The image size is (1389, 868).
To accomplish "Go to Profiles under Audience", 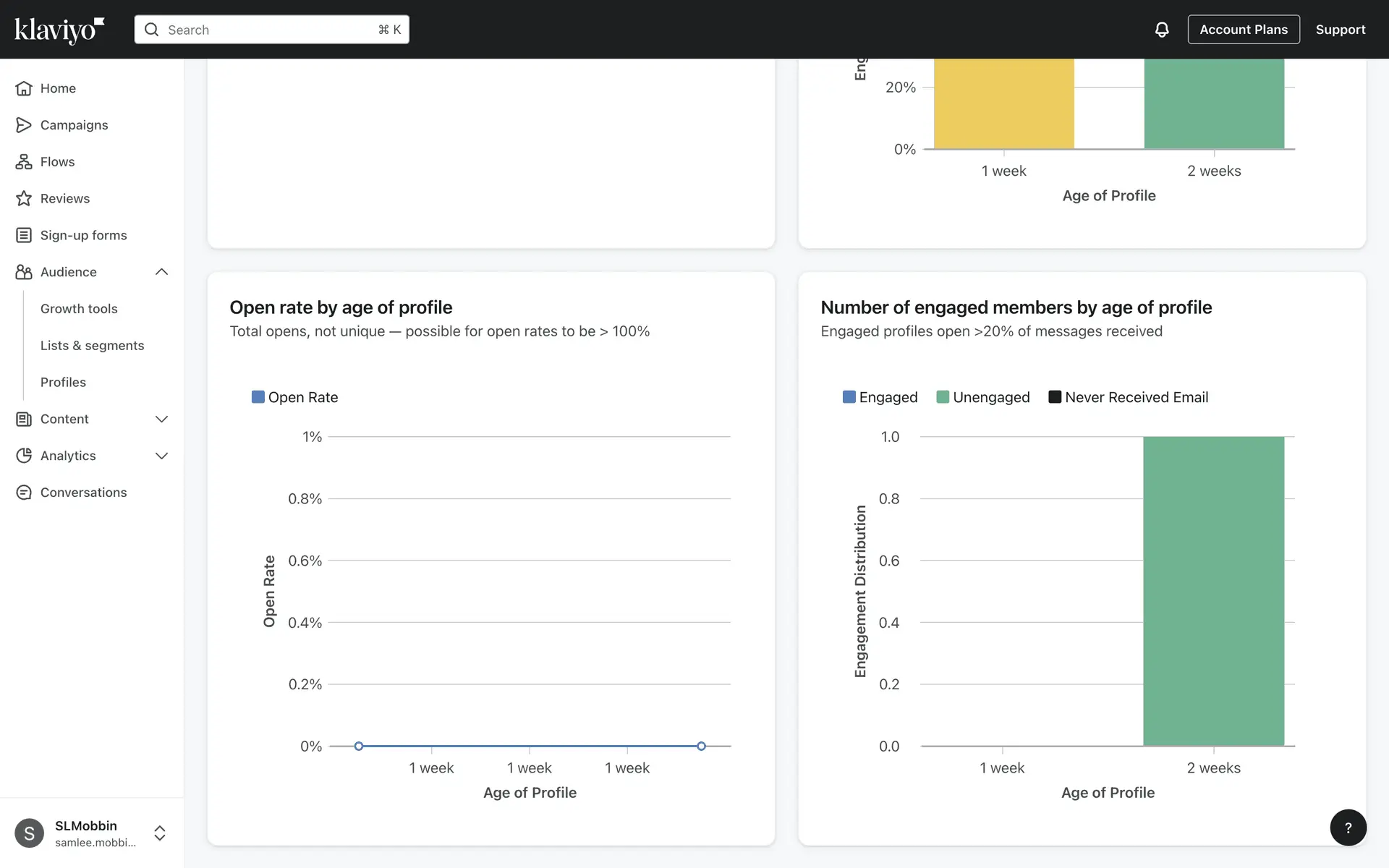I will point(63,382).
